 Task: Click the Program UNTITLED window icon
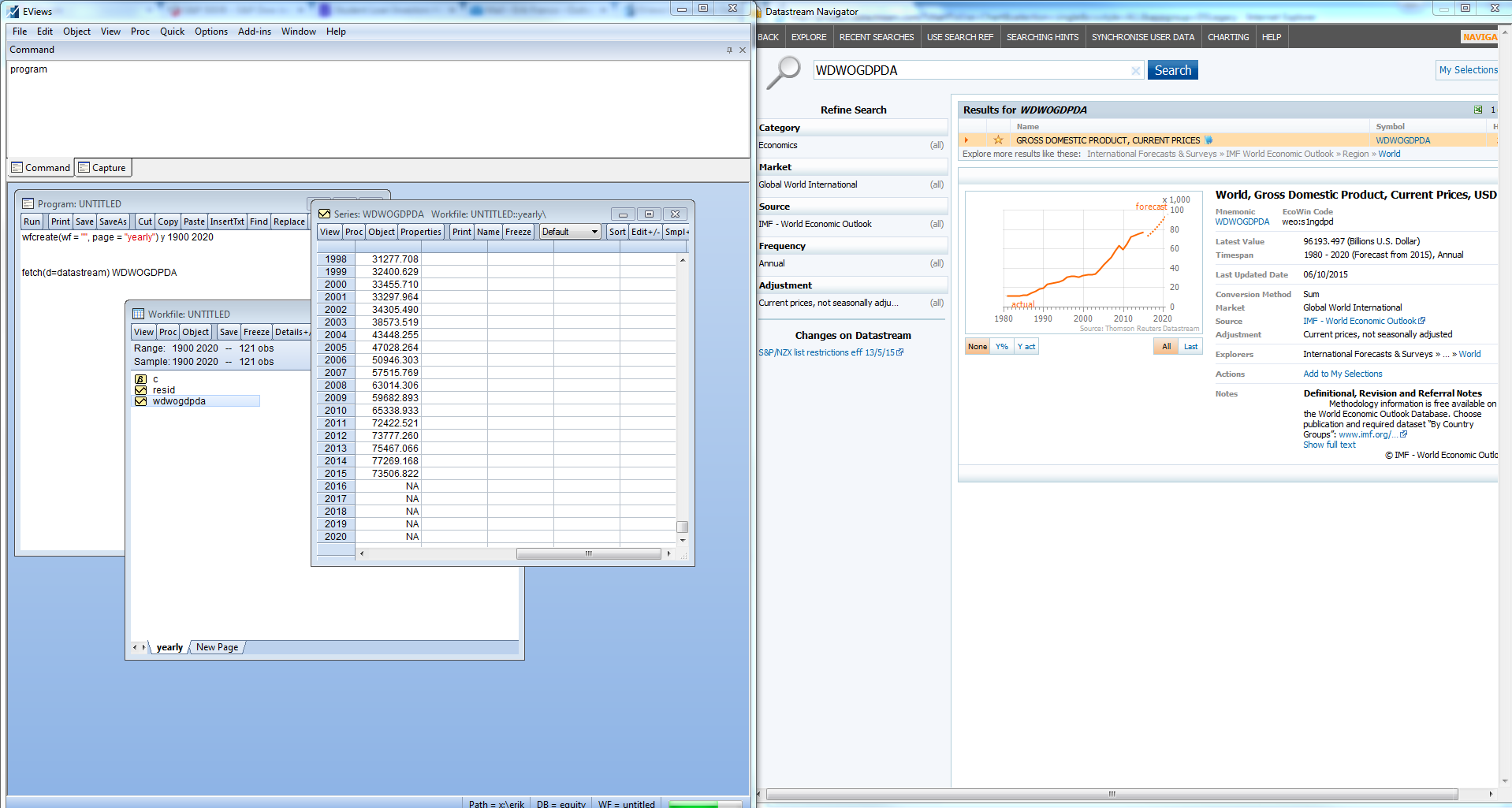(28, 203)
